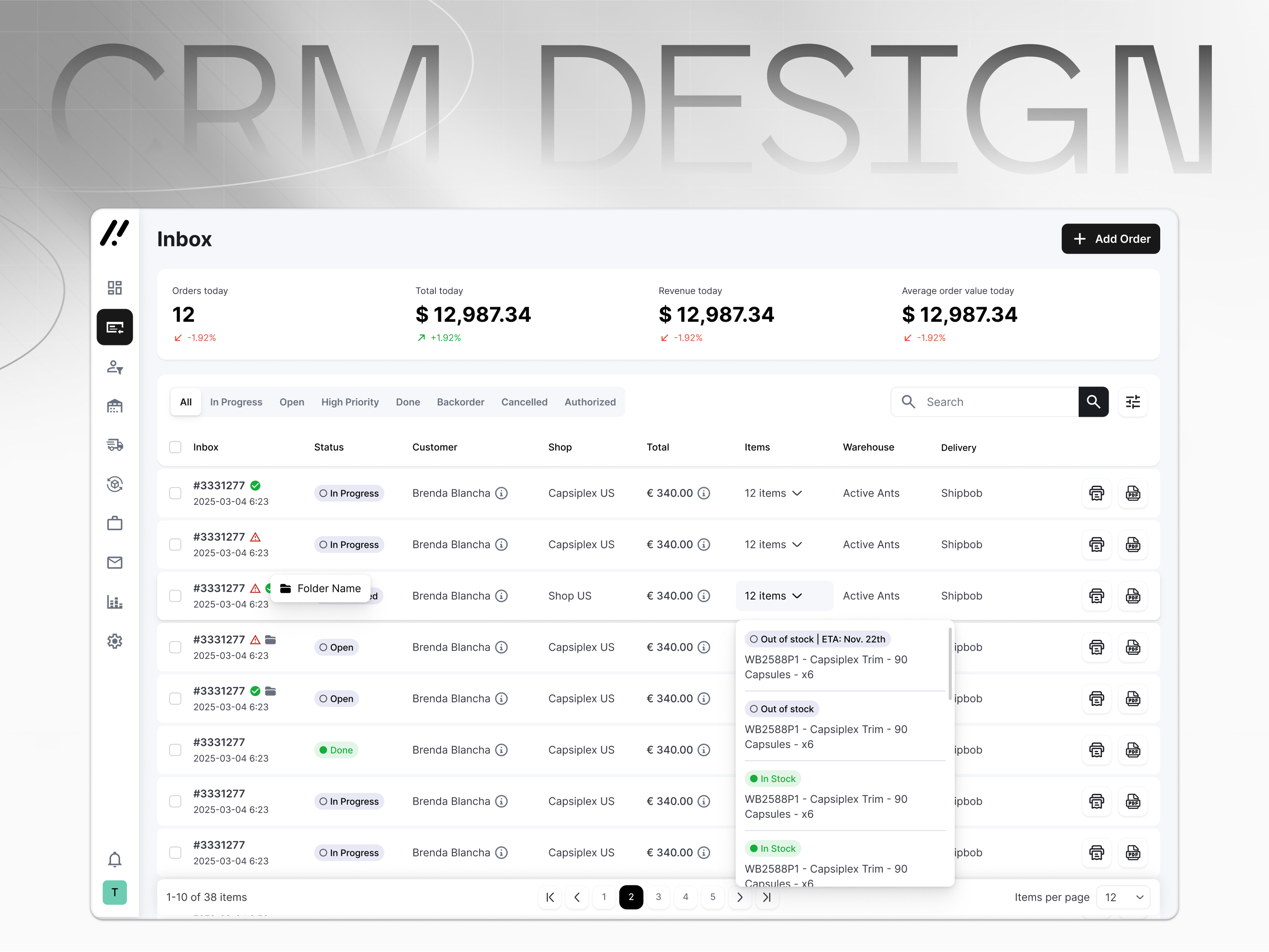Image resolution: width=1269 pixels, height=952 pixels.
Task: Open the dashboard grid icon in sidebar
Action: pyautogui.click(x=115, y=287)
